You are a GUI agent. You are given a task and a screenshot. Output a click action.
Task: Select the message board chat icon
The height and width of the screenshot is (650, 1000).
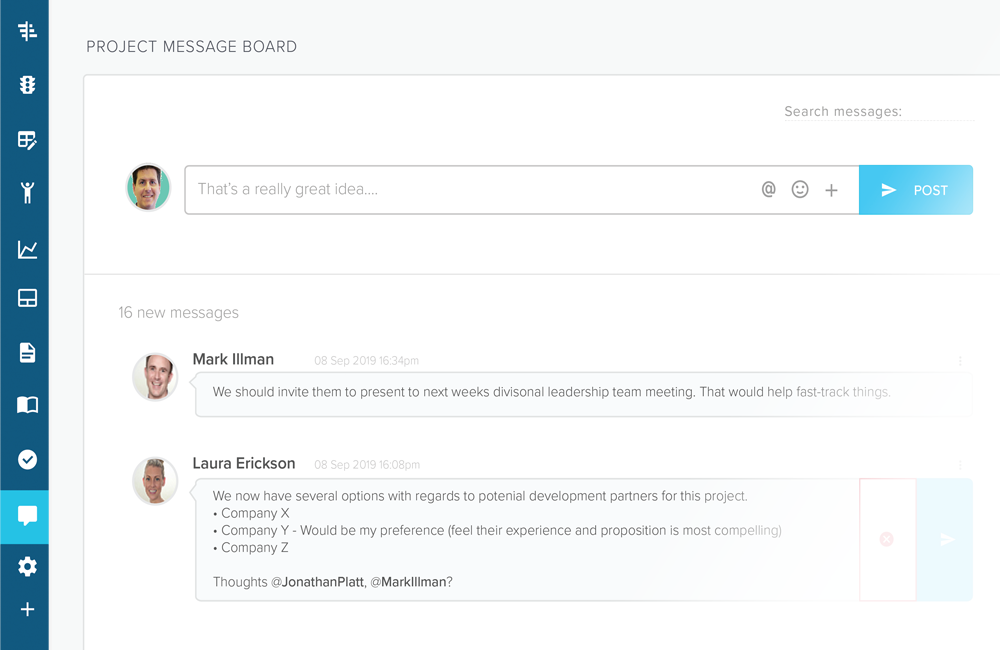click(25, 517)
